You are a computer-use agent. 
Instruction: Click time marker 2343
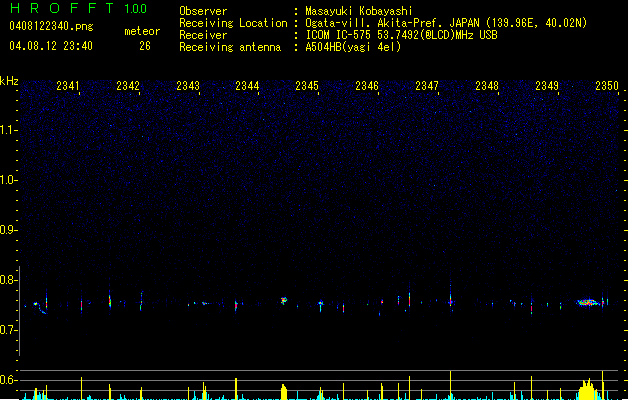click(188, 86)
